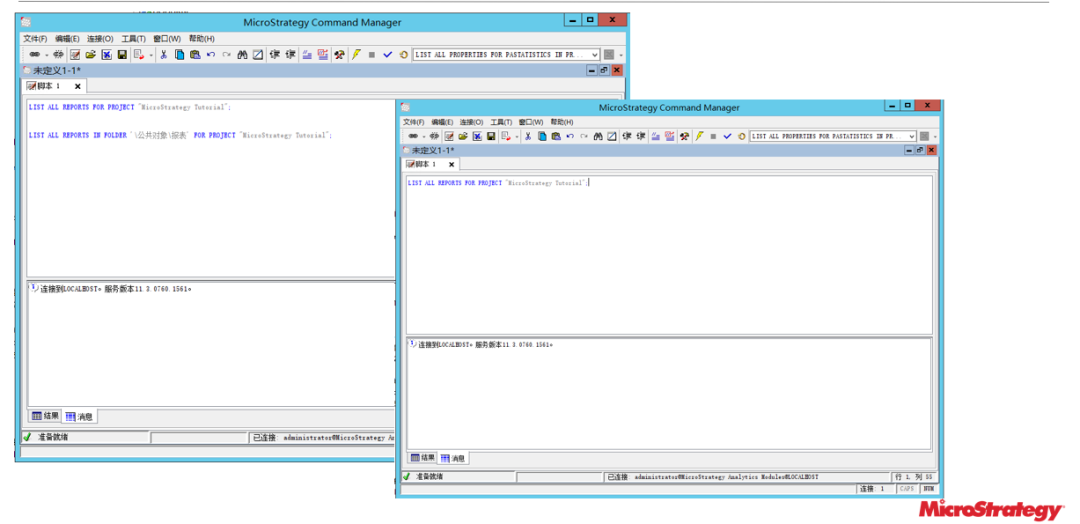
Task: Run script with lightning icon in front window
Action: point(698,136)
